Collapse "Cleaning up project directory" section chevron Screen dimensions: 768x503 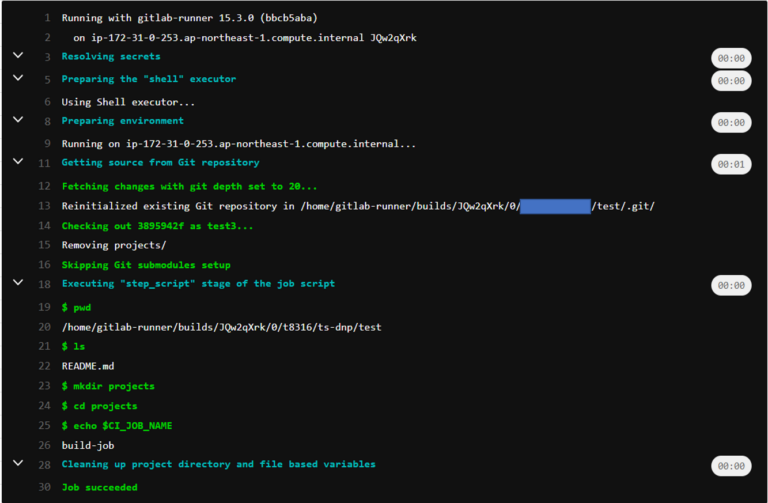[x=17, y=463]
